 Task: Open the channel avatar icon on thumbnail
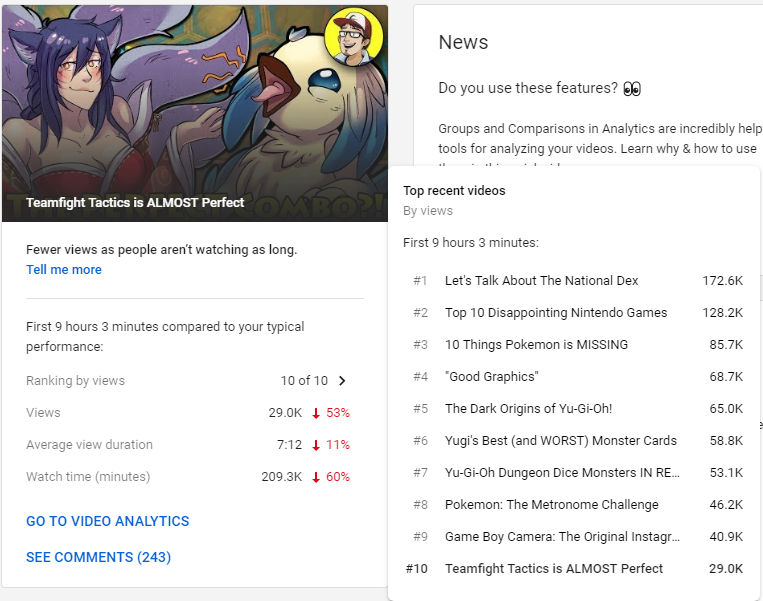(x=354, y=36)
